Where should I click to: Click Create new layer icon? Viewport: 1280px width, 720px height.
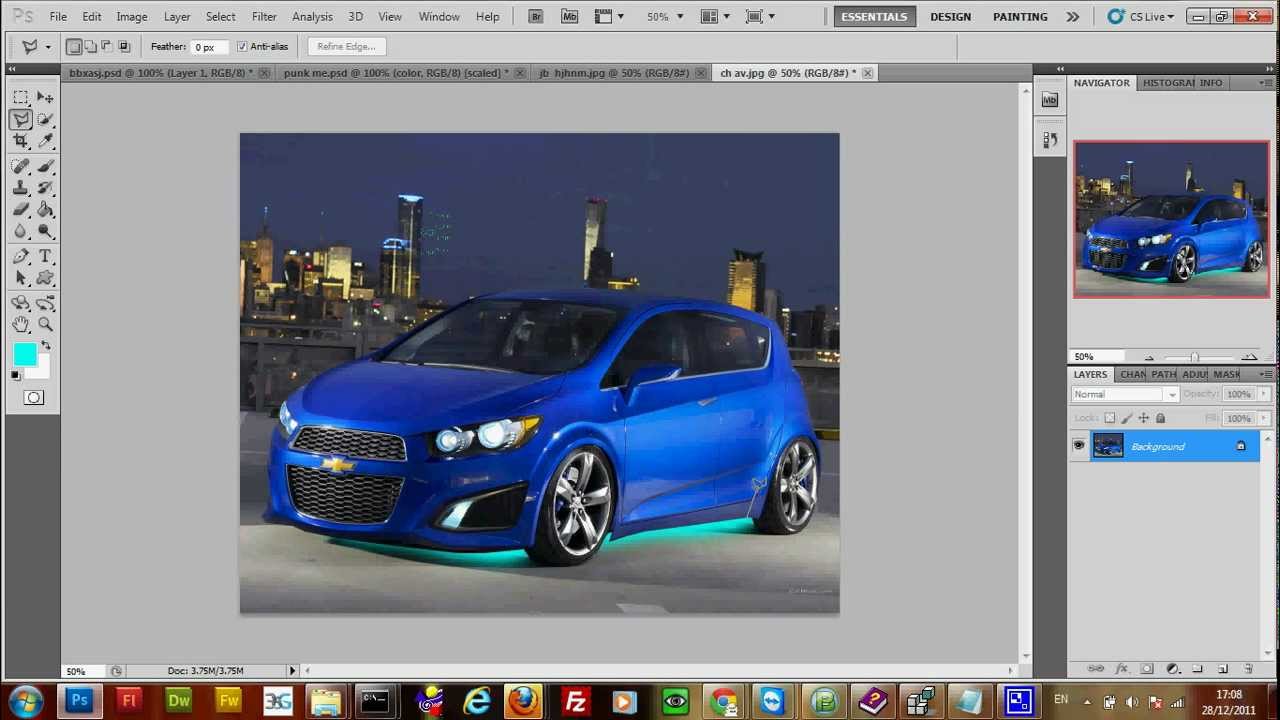pyautogui.click(x=1223, y=669)
